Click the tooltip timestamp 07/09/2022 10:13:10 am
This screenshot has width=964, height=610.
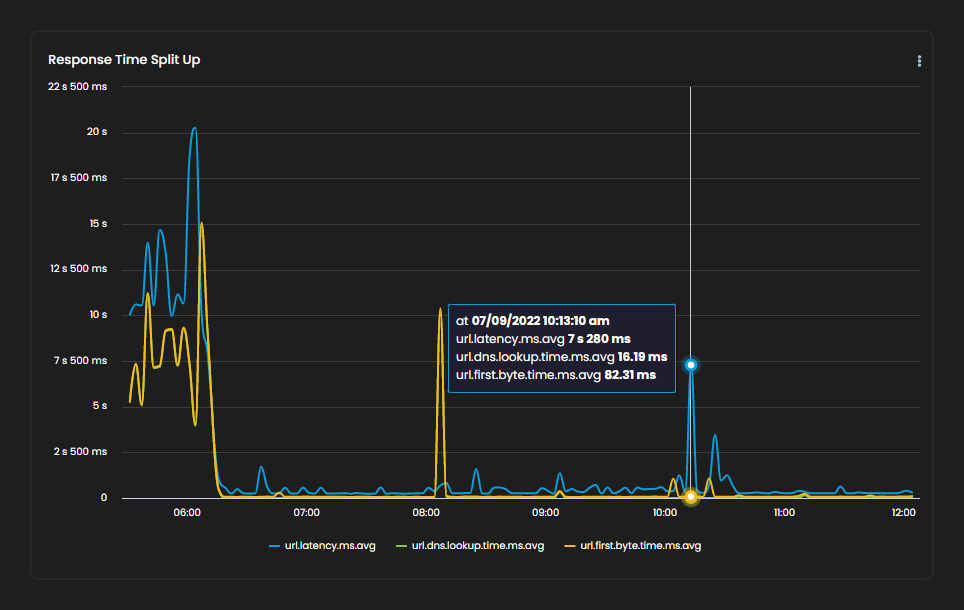tap(540, 320)
